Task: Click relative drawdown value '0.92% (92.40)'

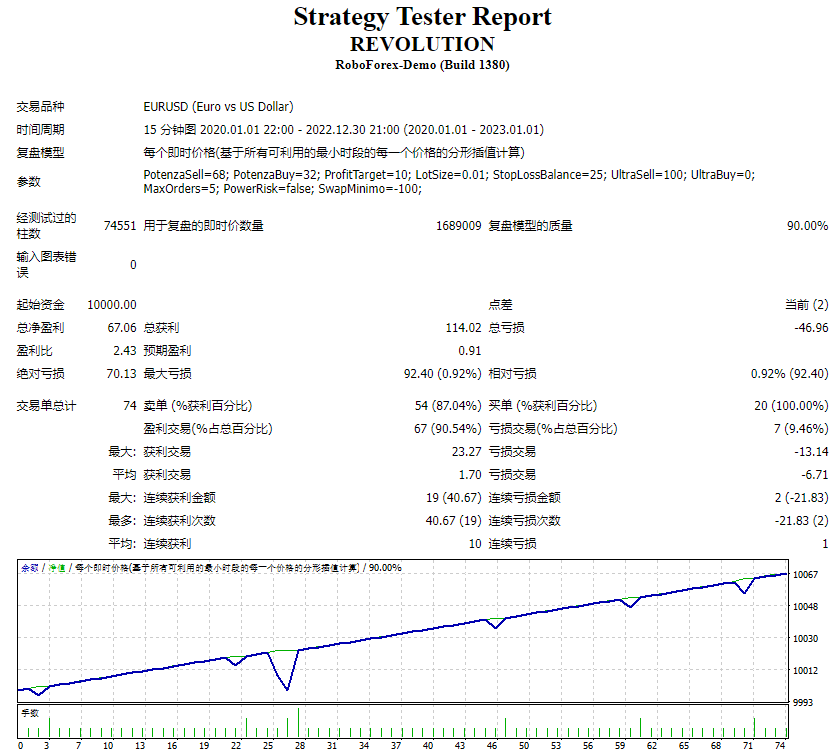Action: (789, 374)
